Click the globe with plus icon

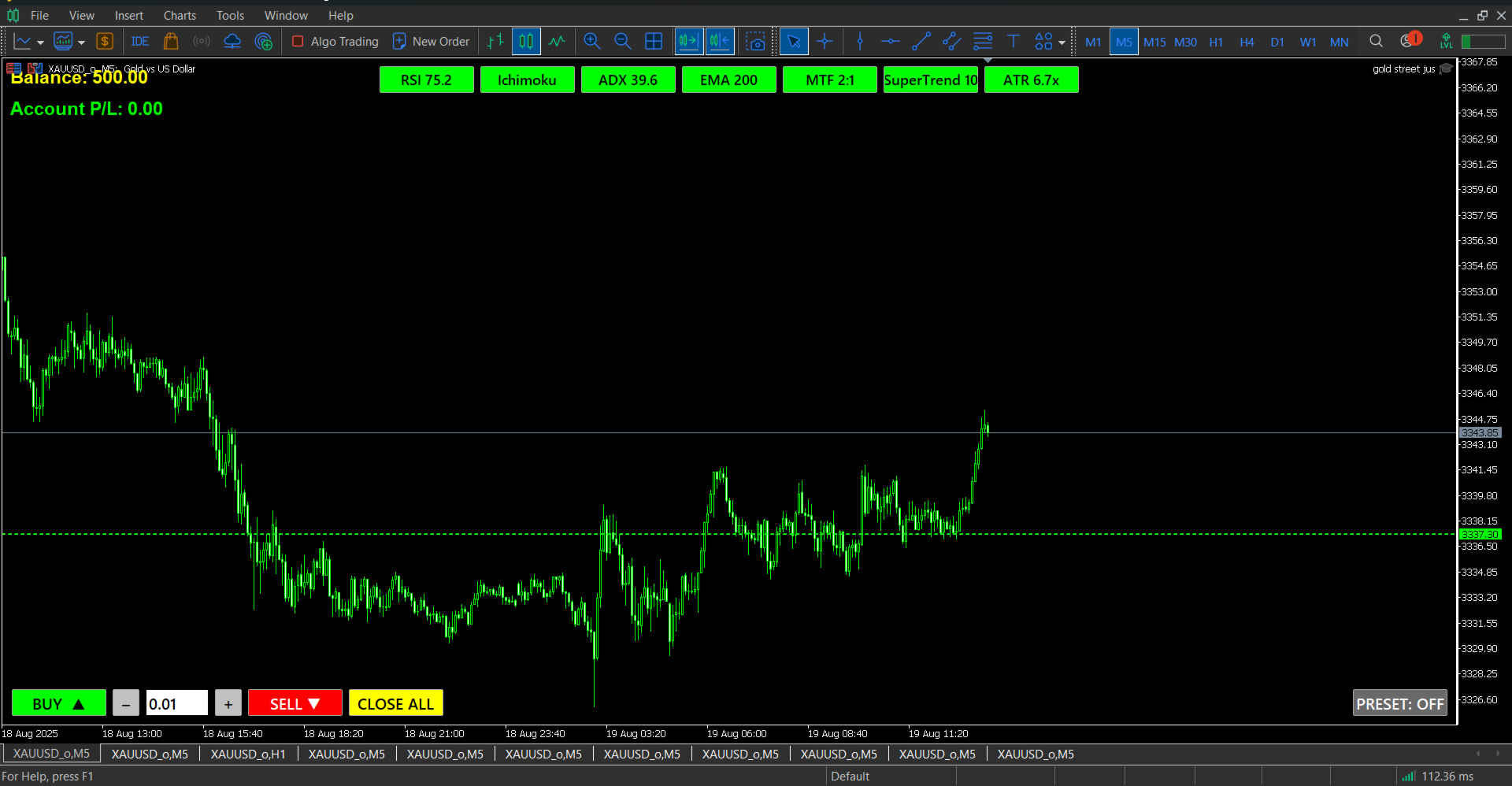pos(264,42)
